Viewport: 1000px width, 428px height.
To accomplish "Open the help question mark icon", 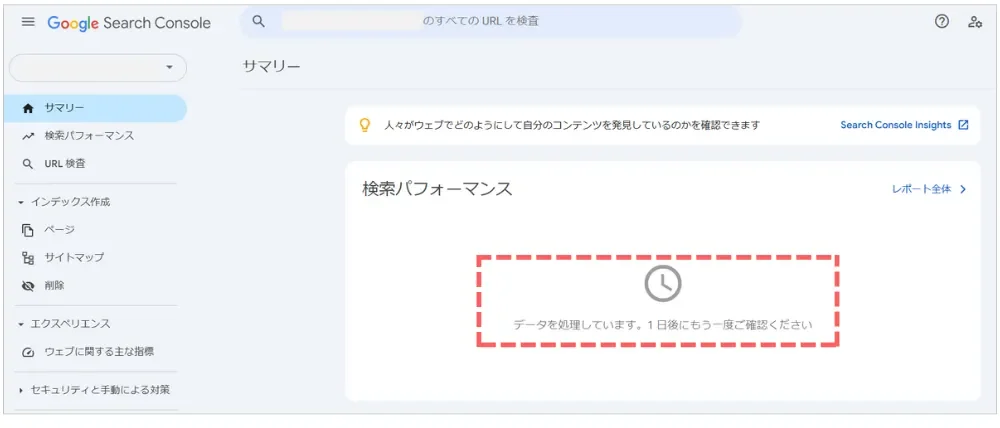I will [x=941, y=22].
